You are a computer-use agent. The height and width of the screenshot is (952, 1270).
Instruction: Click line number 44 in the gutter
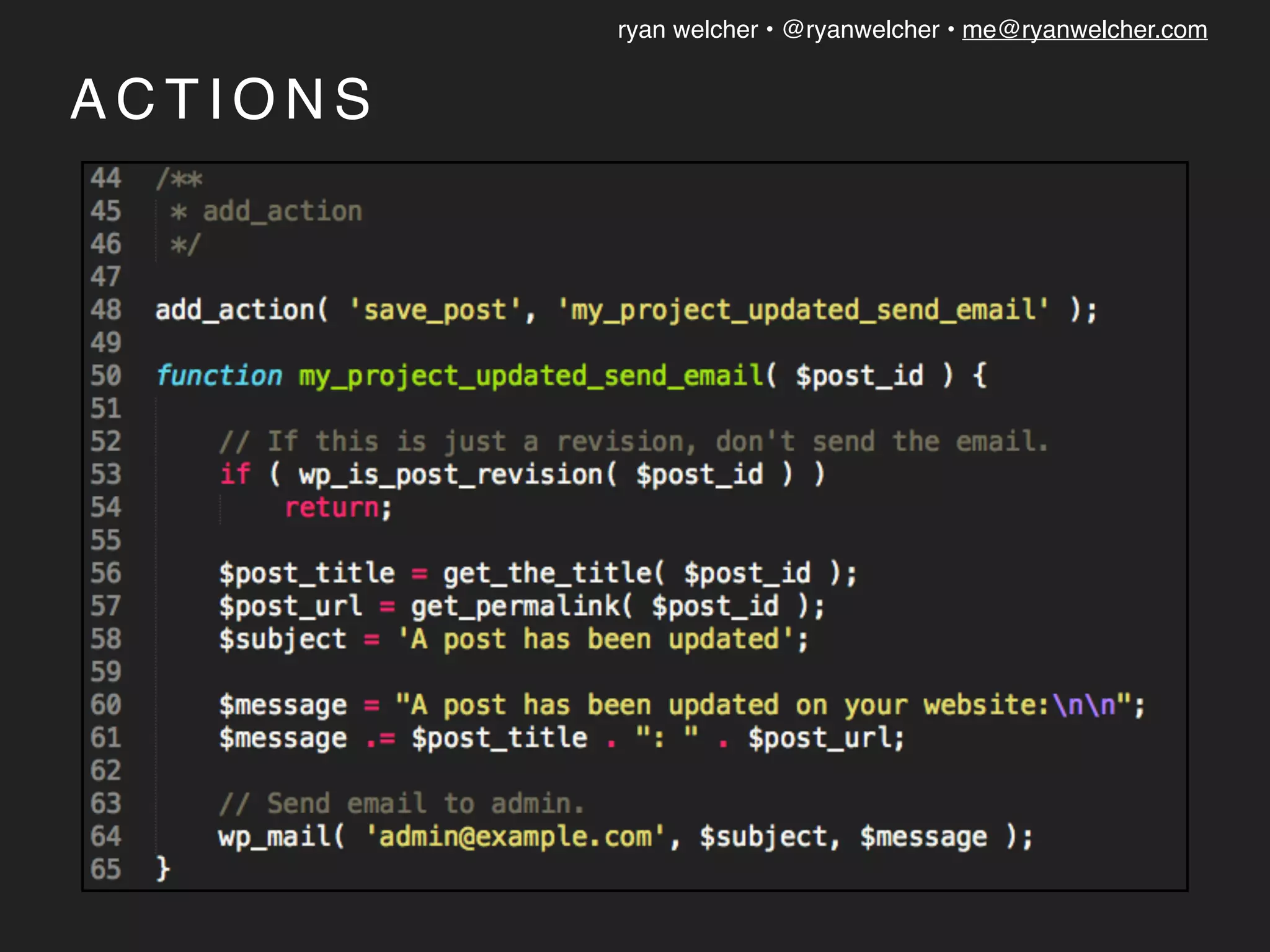click(105, 178)
